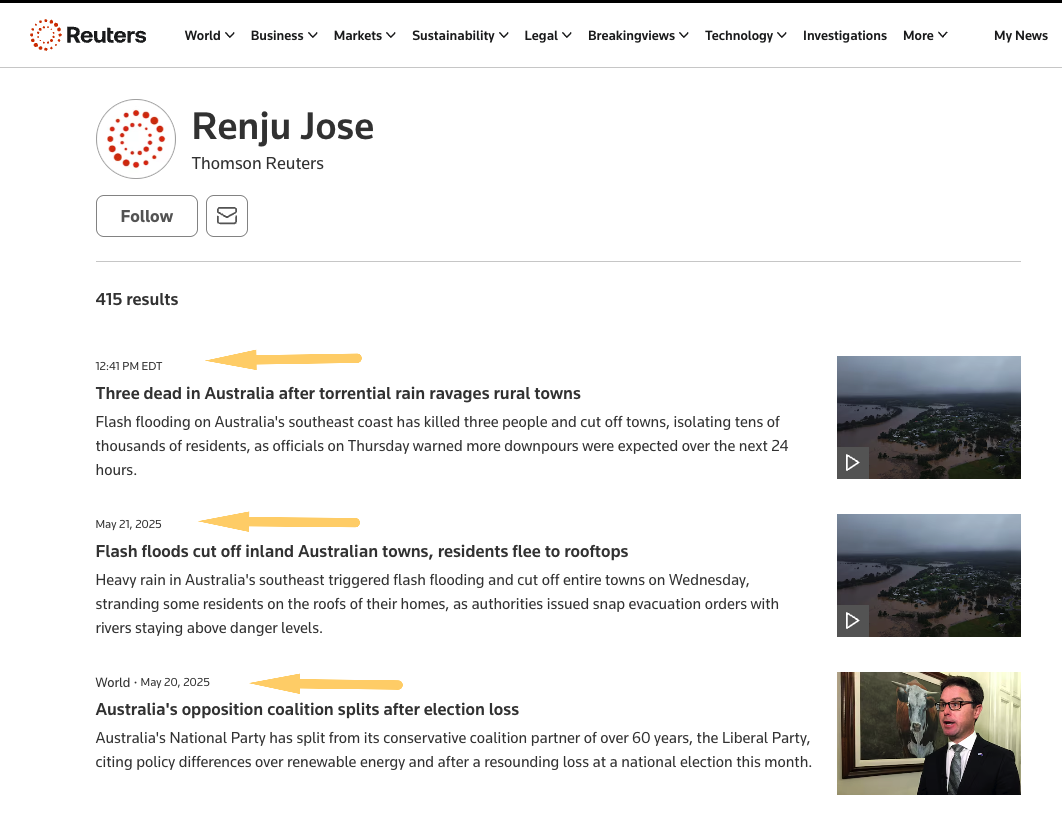Viewport: 1062px width, 819px height.
Task: Expand the World navigation dropdown
Action: (209, 35)
